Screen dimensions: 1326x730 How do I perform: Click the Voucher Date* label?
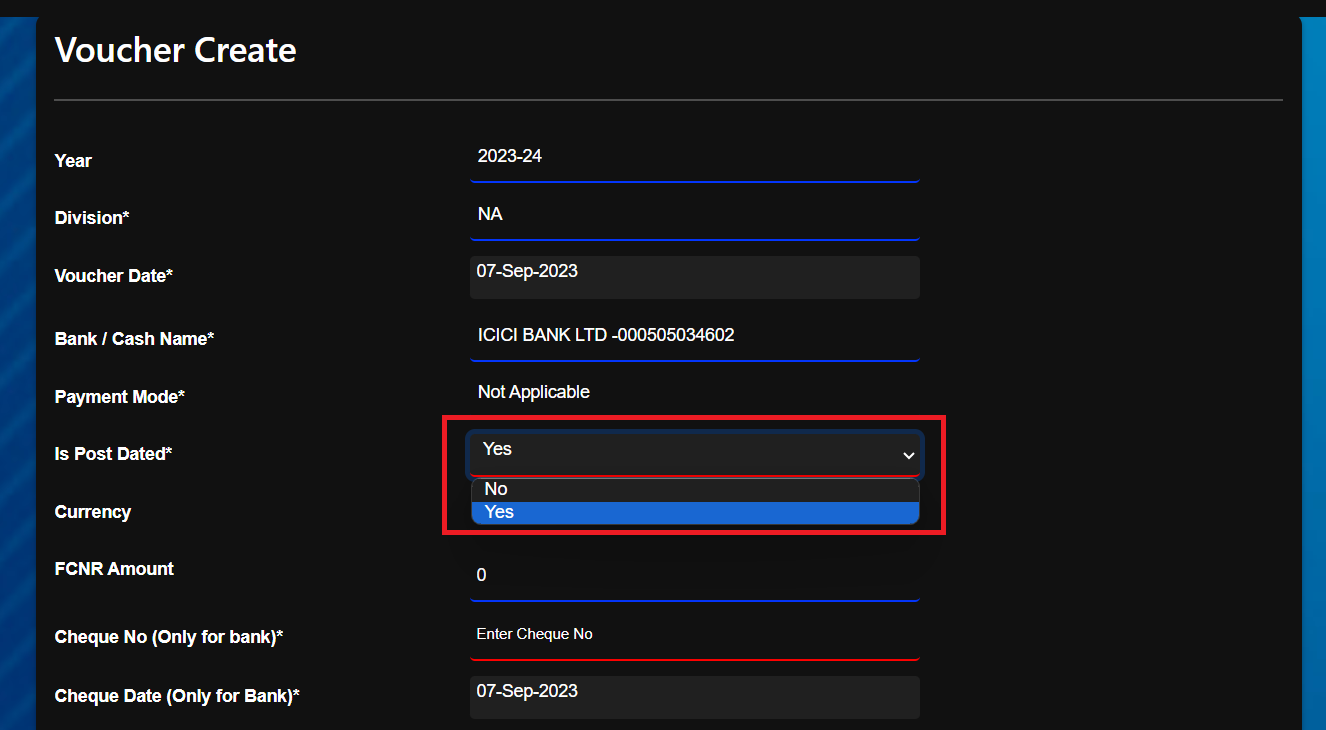coord(114,276)
